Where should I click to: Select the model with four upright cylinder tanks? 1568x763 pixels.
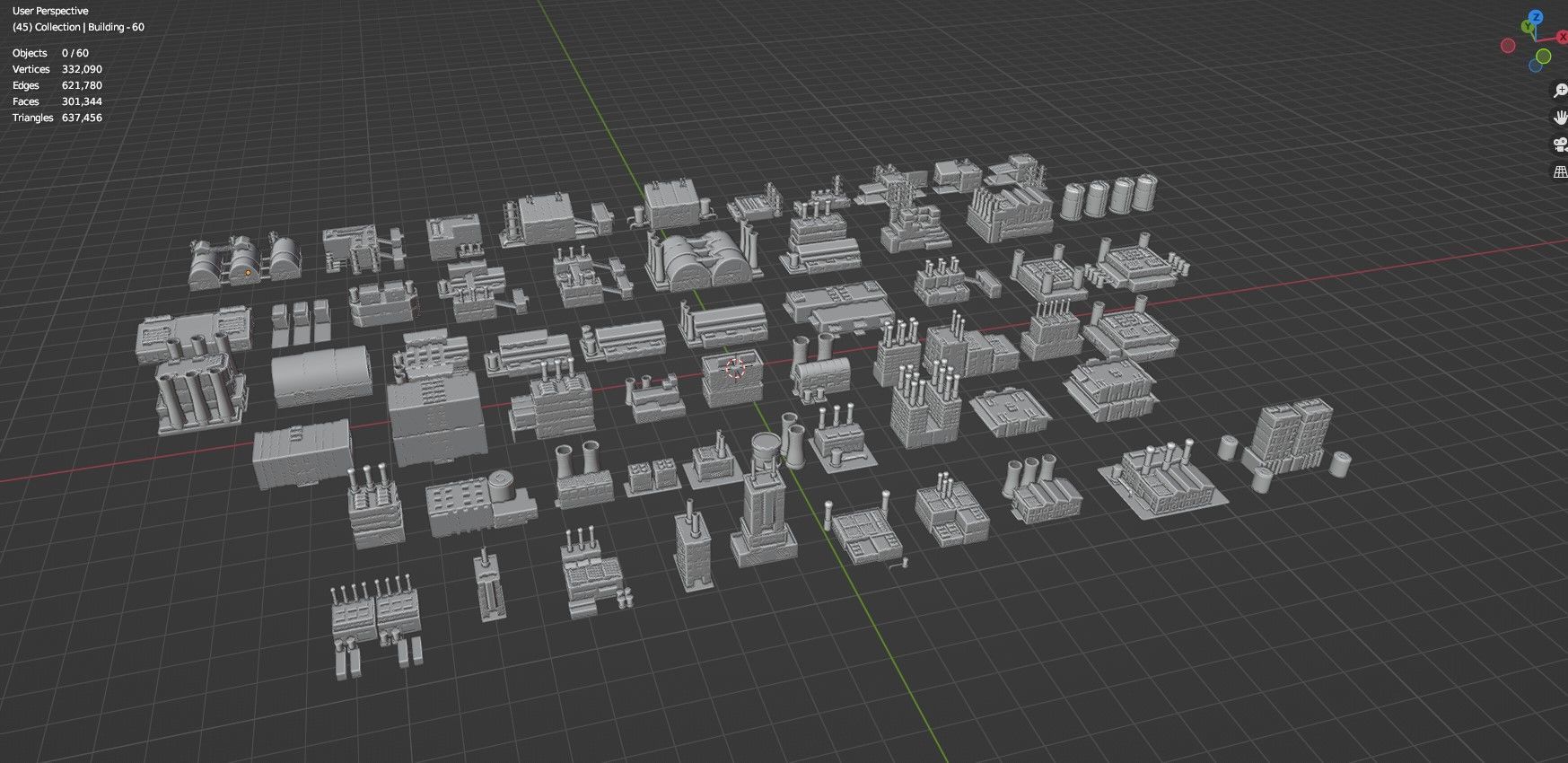(1108, 197)
